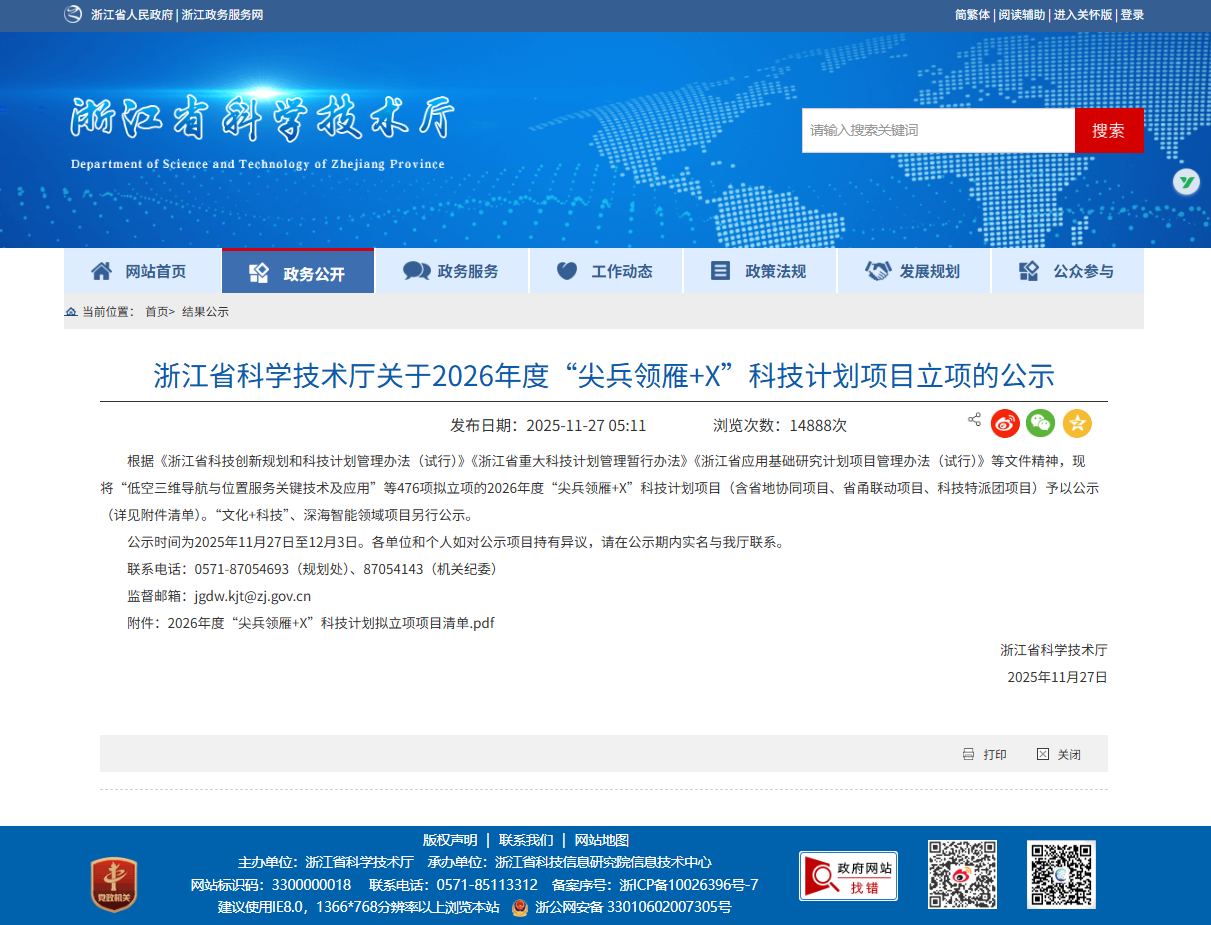The width and height of the screenshot is (1211, 925).
Task: Open the 网站地图 footer link
Action: pyautogui.click(x=601, y=840)
